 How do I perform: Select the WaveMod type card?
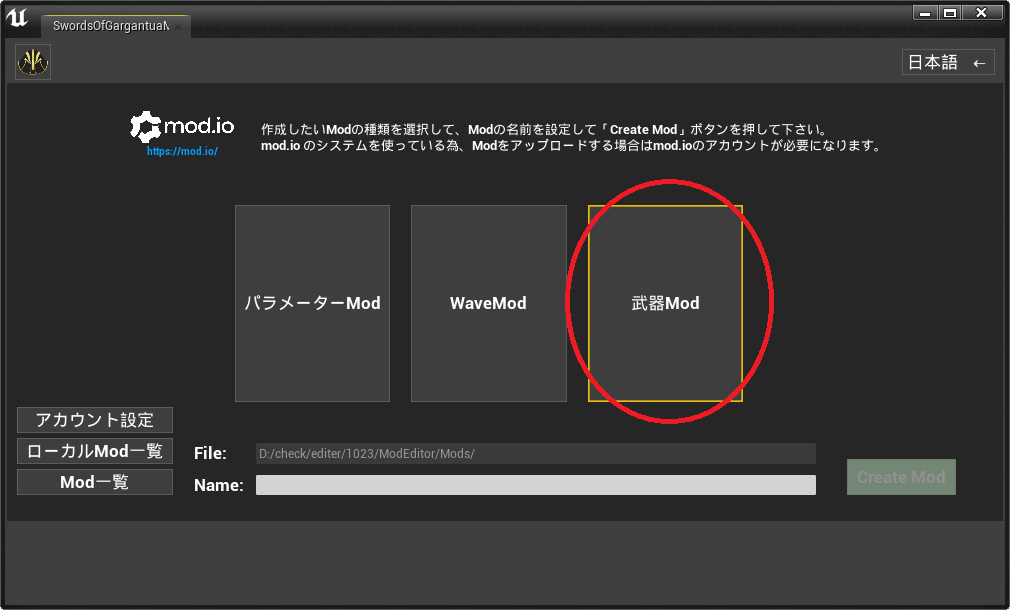[488, 303]
